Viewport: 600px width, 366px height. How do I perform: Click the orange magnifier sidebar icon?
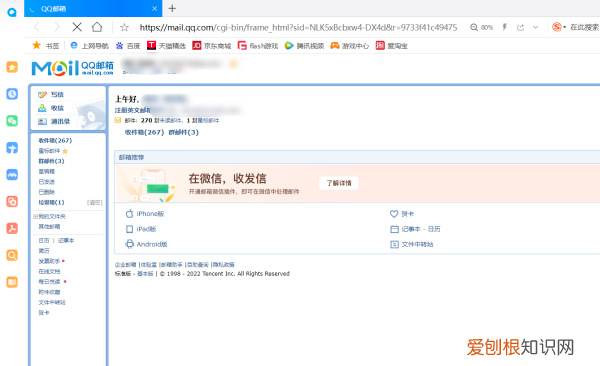(x=12, y=255)
